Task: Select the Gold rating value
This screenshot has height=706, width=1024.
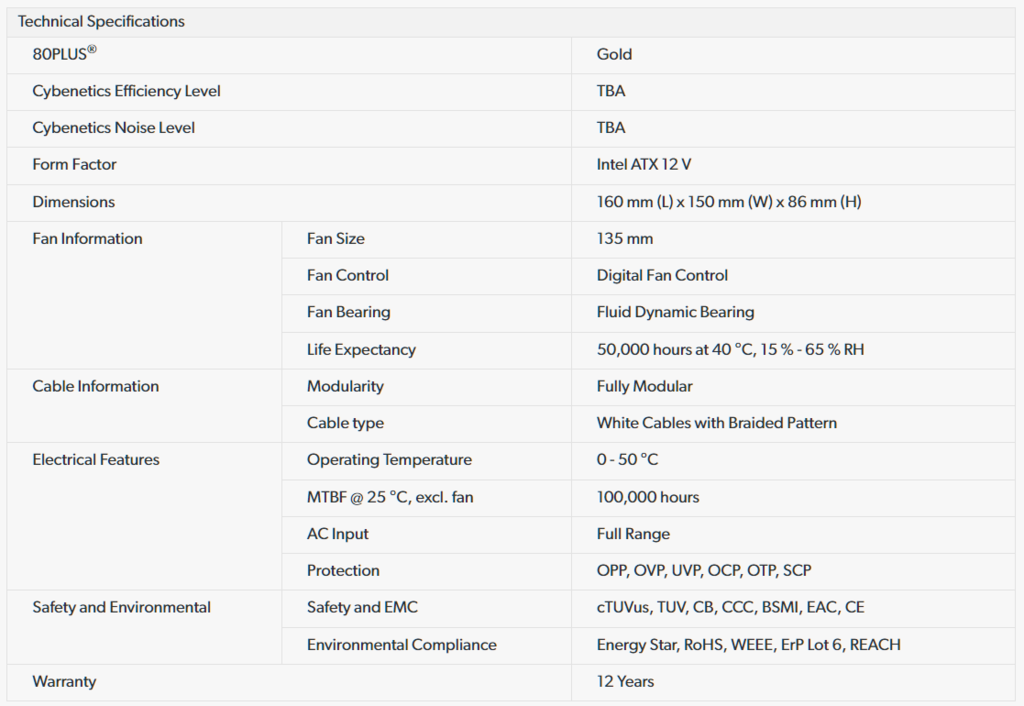Action: point(614,54)
